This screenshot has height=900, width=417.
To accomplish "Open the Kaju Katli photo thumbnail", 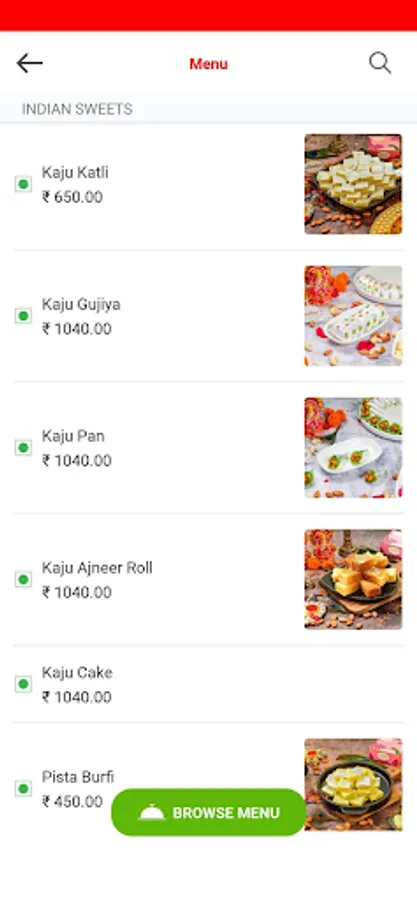I will (353, 184).
